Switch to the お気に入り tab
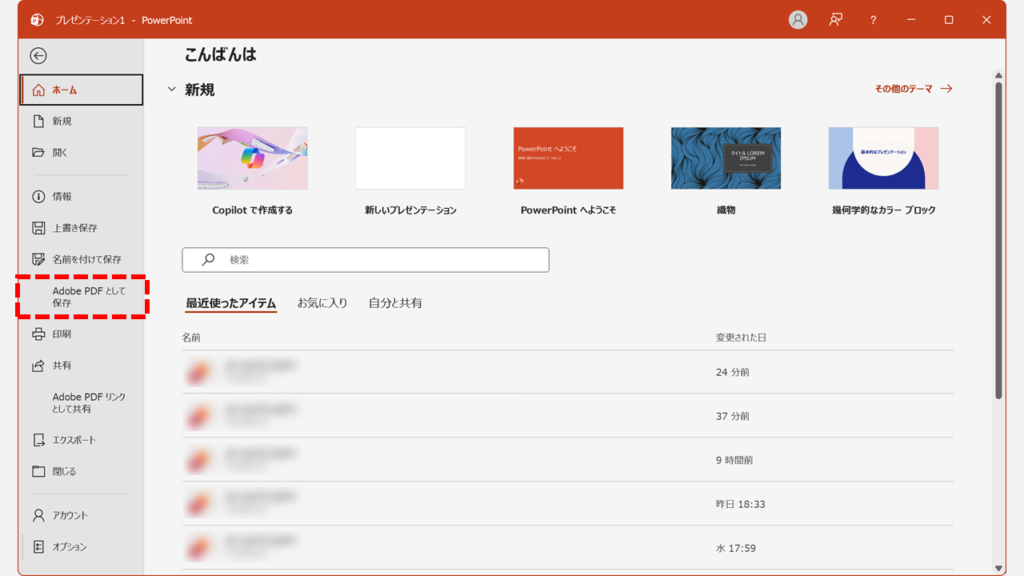Viewport: 1024px width, 576px height. coord(324,301)
